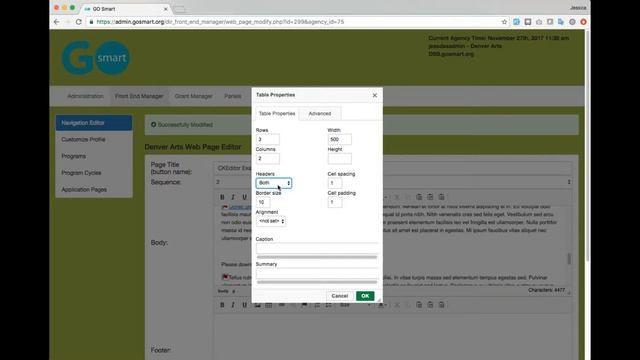The width and height of the screenshot is (640, 360).
Task: Insert table via Footer editor toolbar
Action: 269,305
